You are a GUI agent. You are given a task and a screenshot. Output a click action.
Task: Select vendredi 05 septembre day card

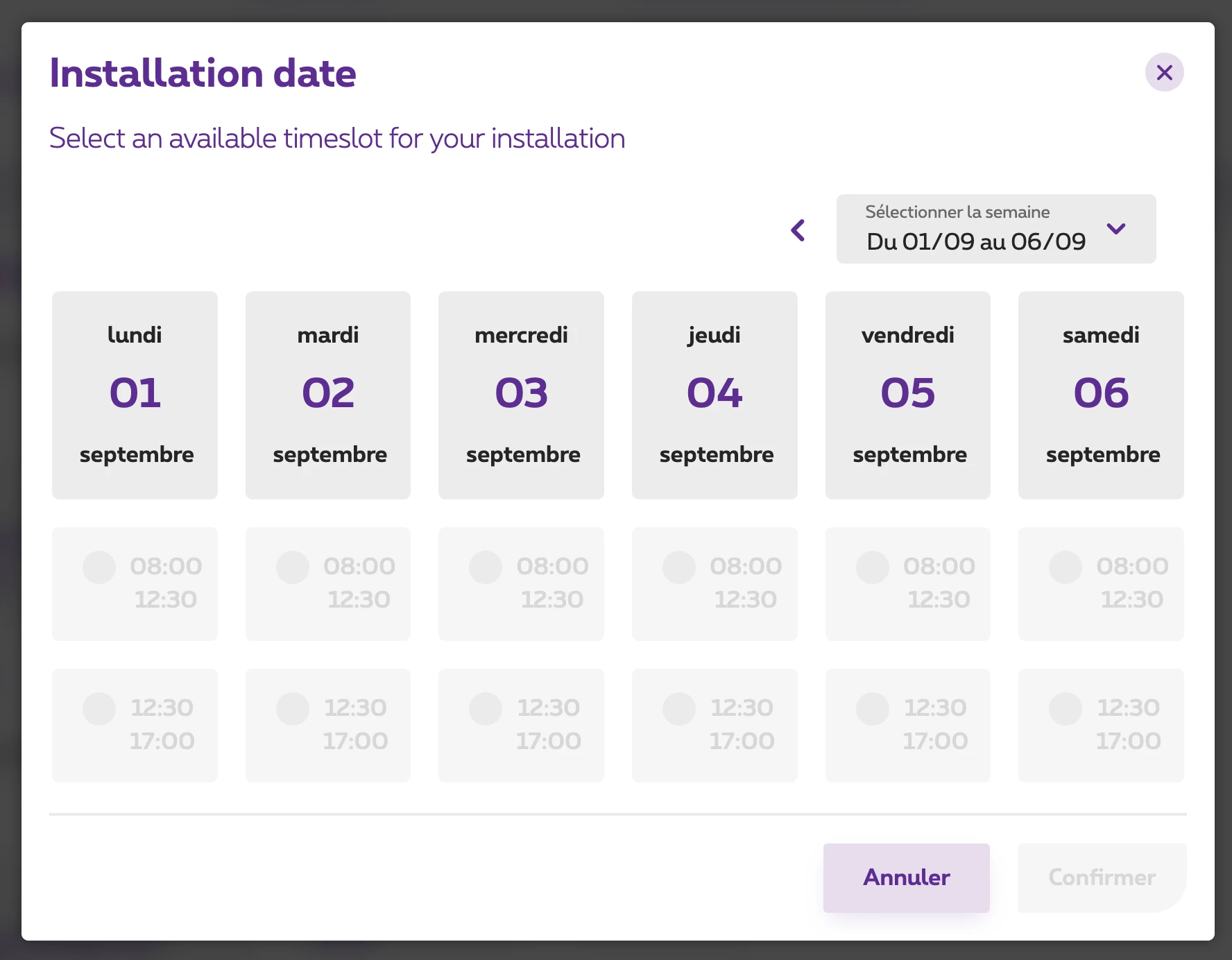pos(907,395)
